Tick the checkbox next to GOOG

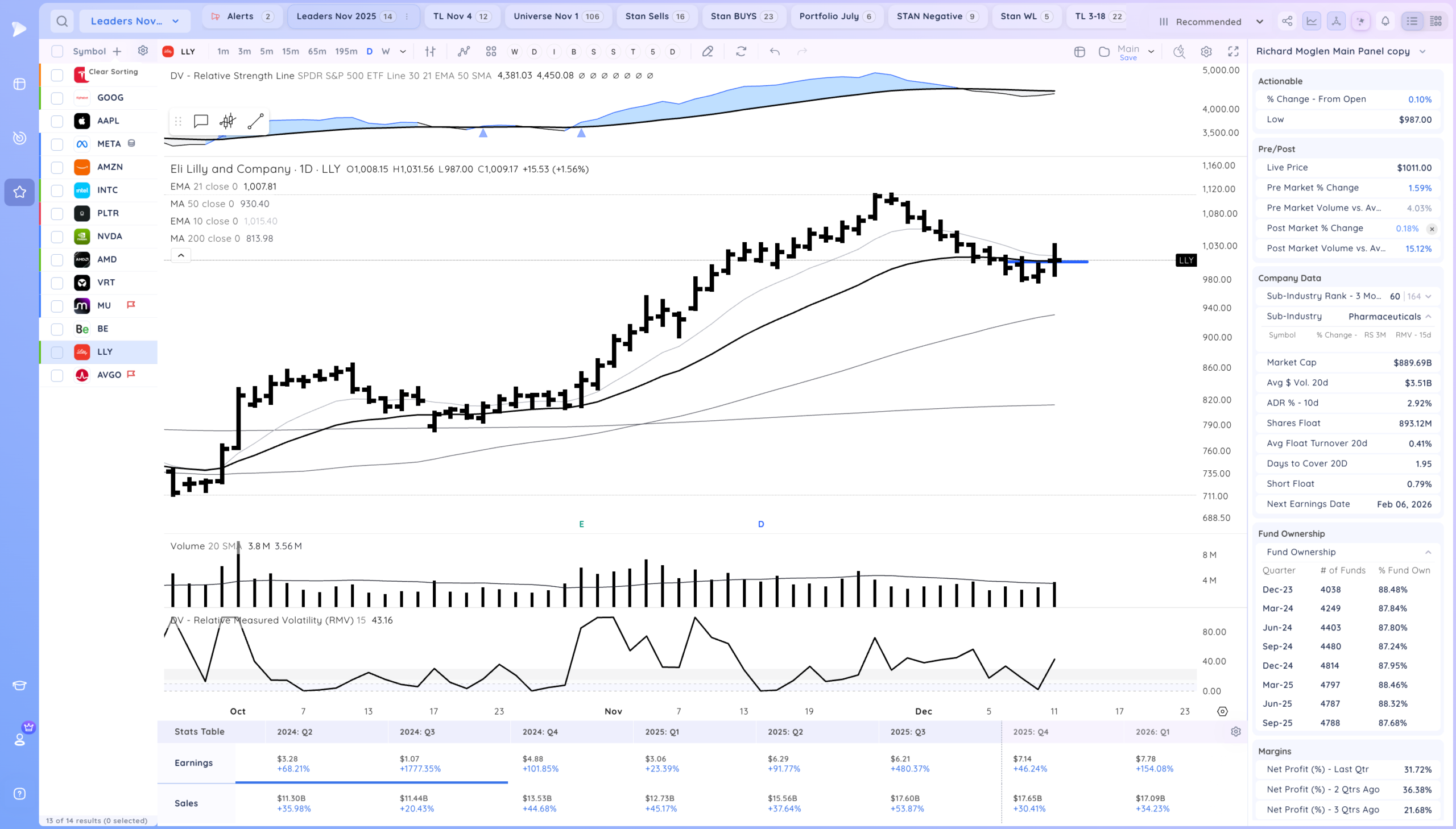[57, 98]
